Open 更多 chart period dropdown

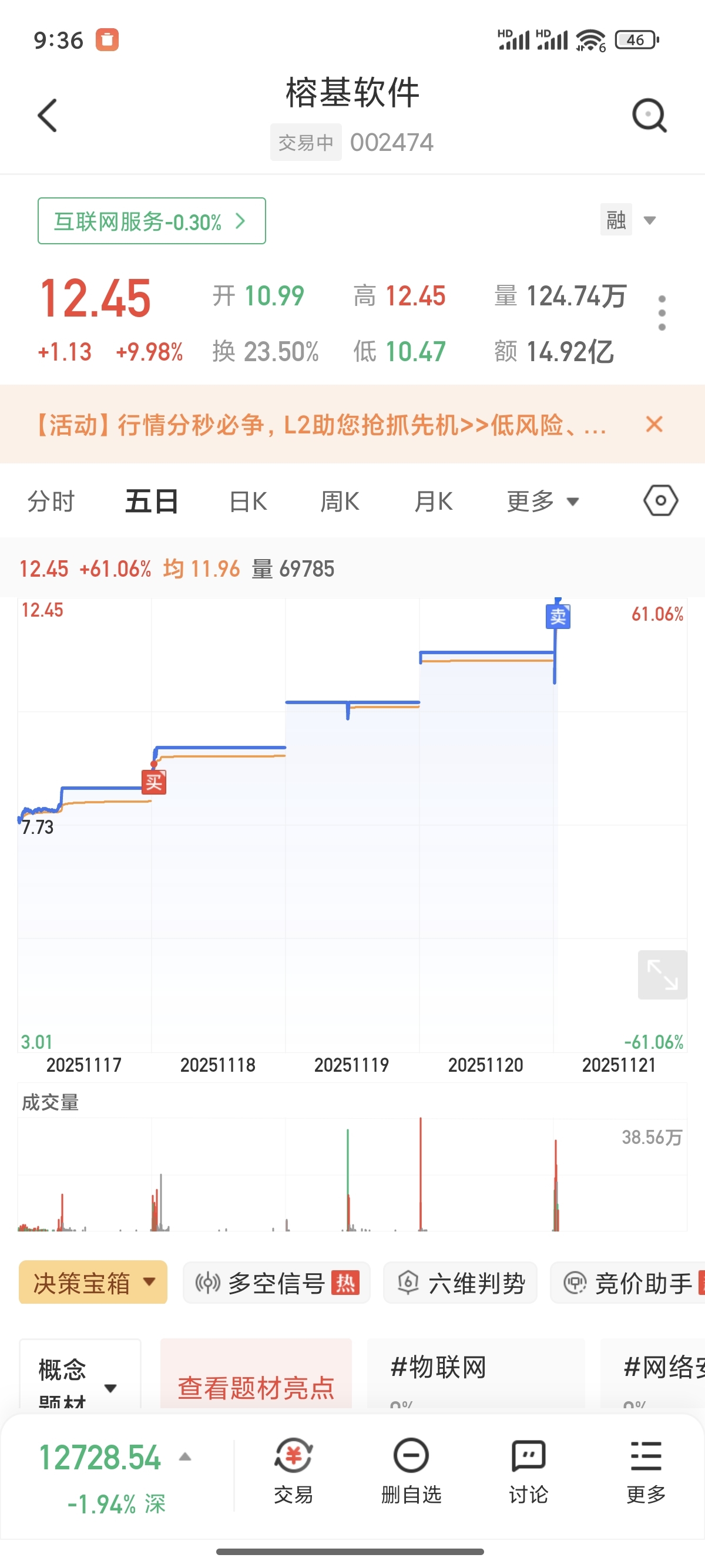pyautogui.click(x=542, y=502)
